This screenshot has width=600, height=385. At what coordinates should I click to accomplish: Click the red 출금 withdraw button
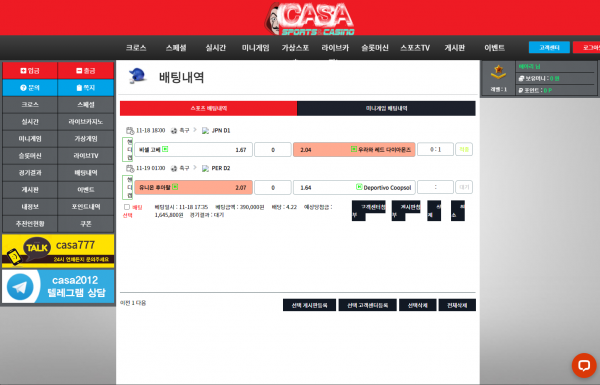[86, 70]
